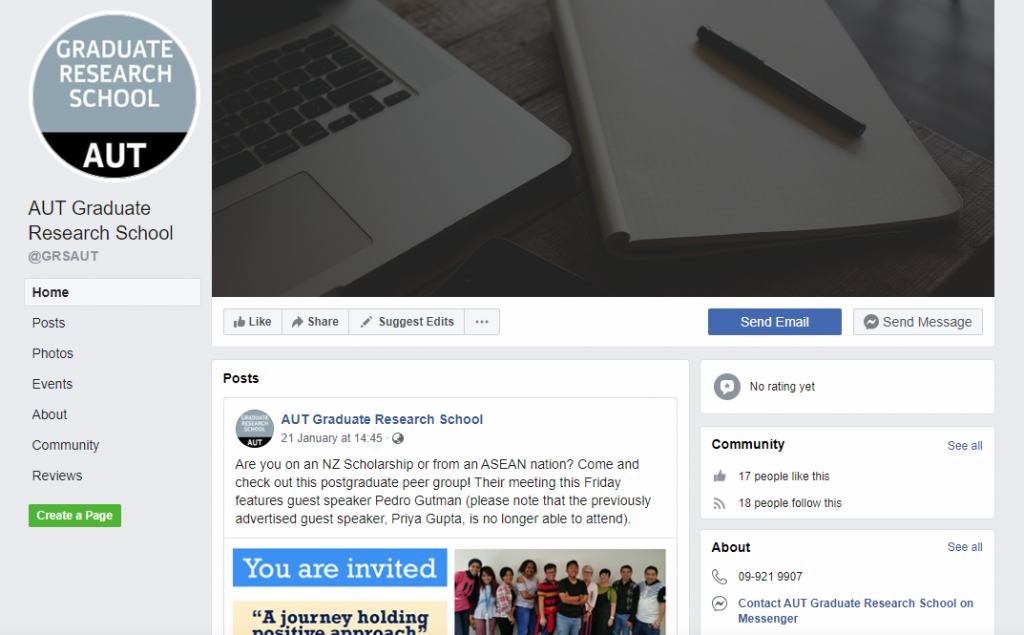This screenshot has width=1024, height=635.
Task: Click the post author's small avatar
Action: pos(255,429)
